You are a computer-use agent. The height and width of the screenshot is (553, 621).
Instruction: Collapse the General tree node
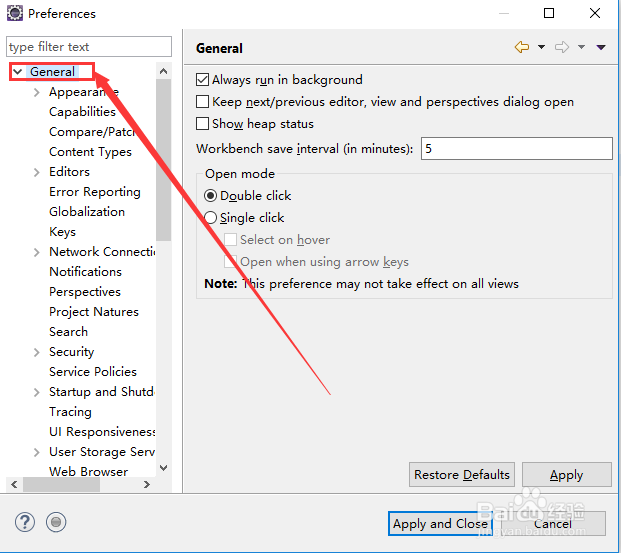tap(17, 72)
